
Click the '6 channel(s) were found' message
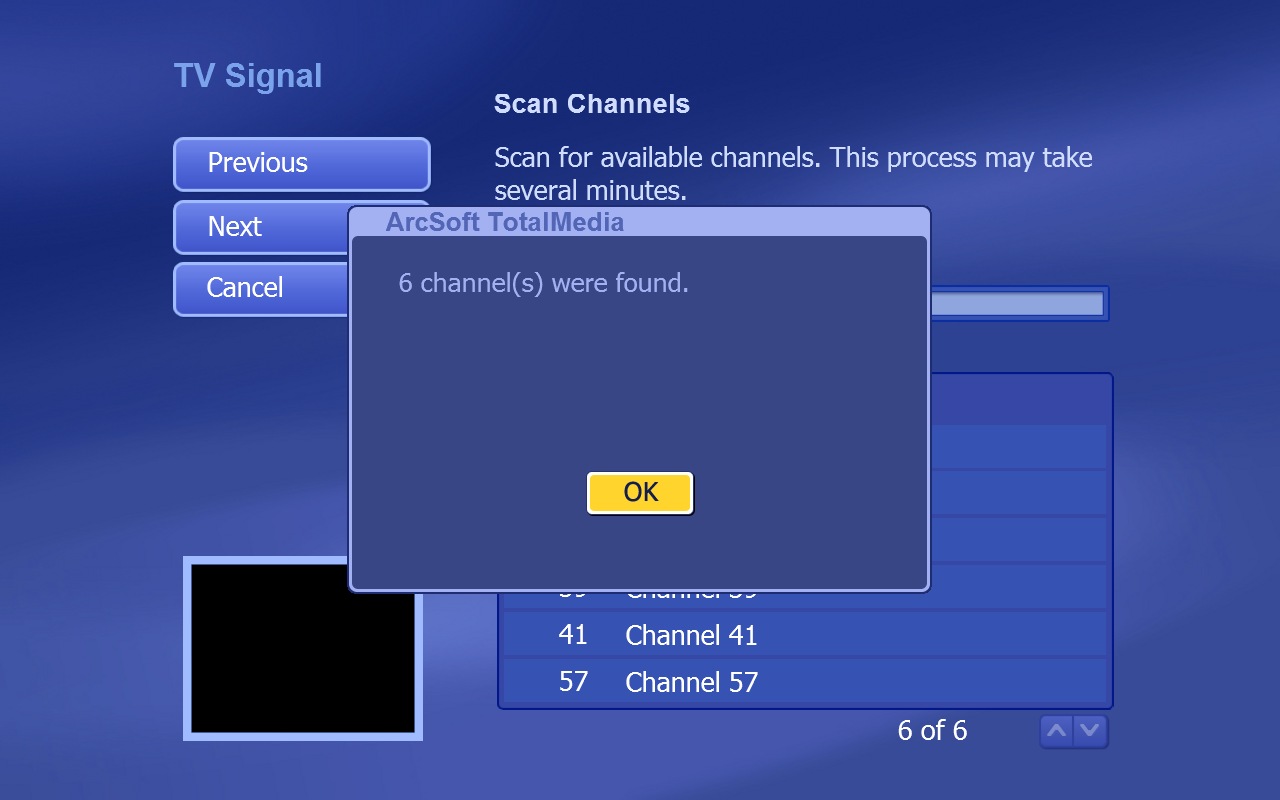click(x=543, y=283)
